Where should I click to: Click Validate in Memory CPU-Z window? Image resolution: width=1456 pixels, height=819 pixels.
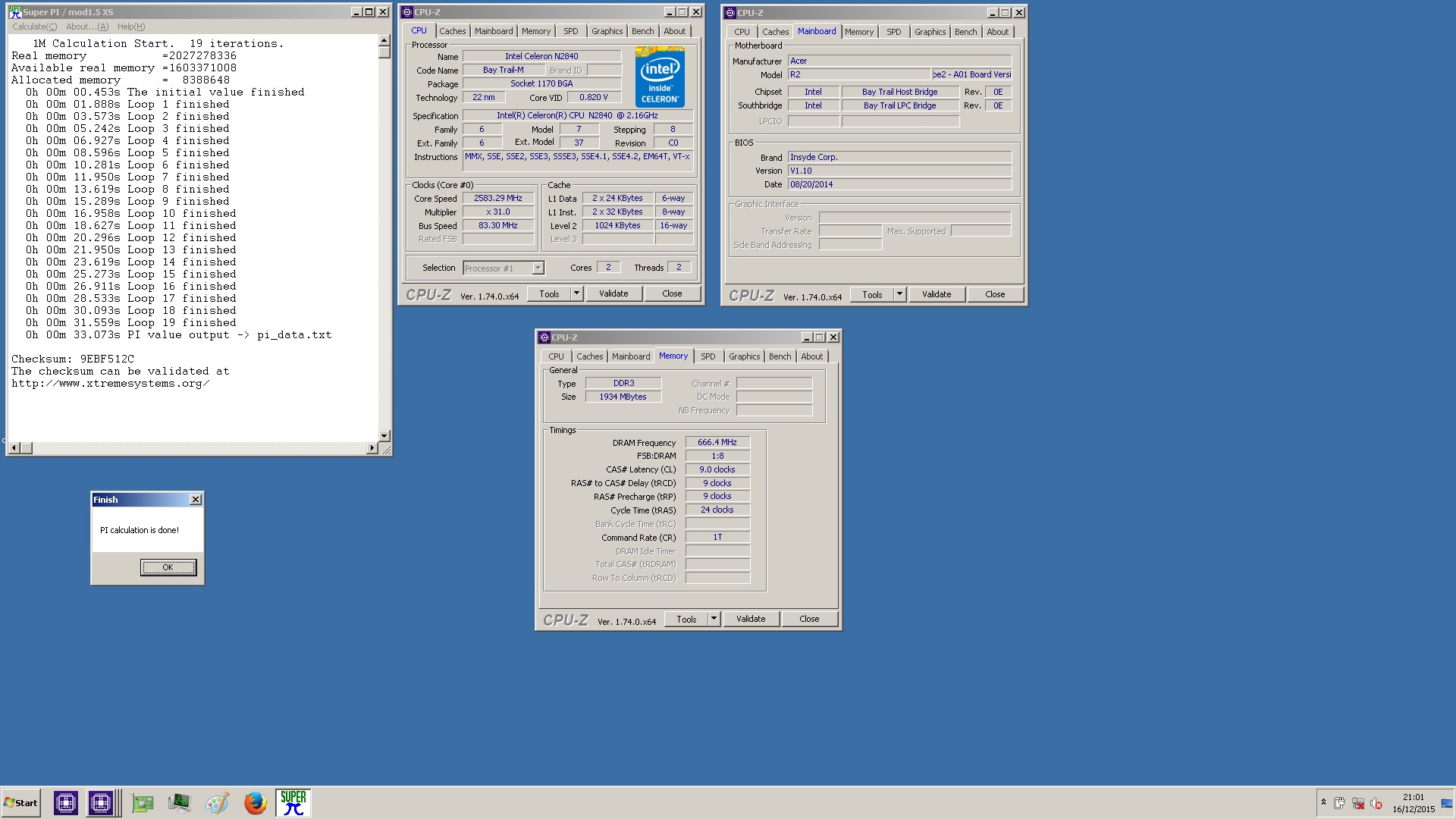tap(751, 619)
